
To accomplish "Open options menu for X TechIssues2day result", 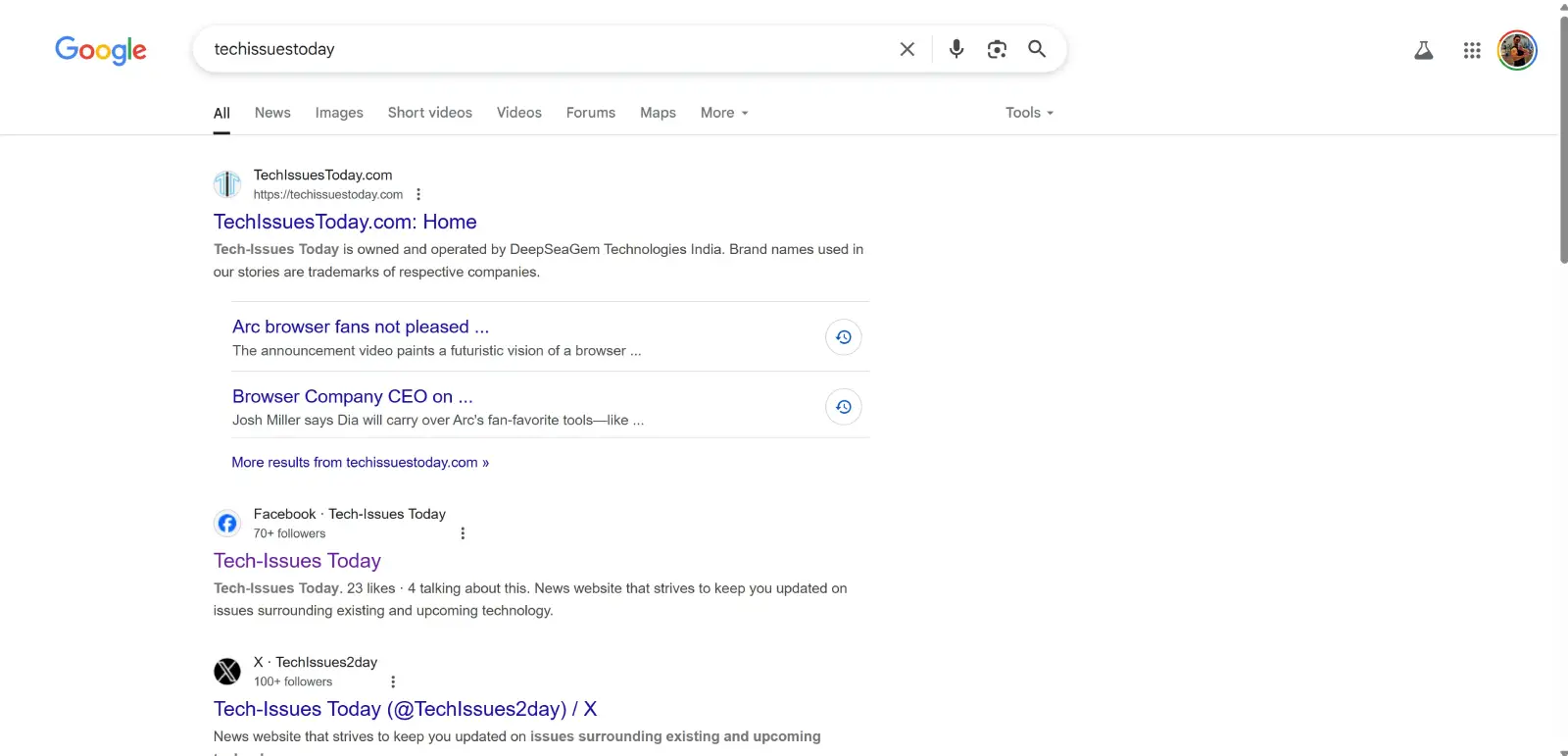I will coord(393,681).
